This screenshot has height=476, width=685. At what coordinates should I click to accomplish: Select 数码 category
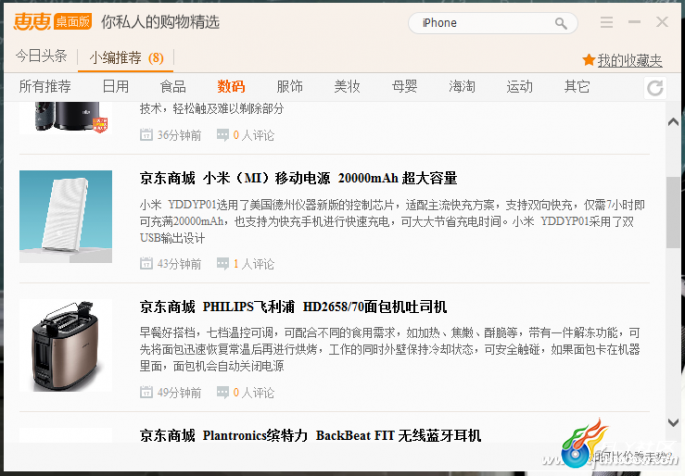tap(231, 86)
